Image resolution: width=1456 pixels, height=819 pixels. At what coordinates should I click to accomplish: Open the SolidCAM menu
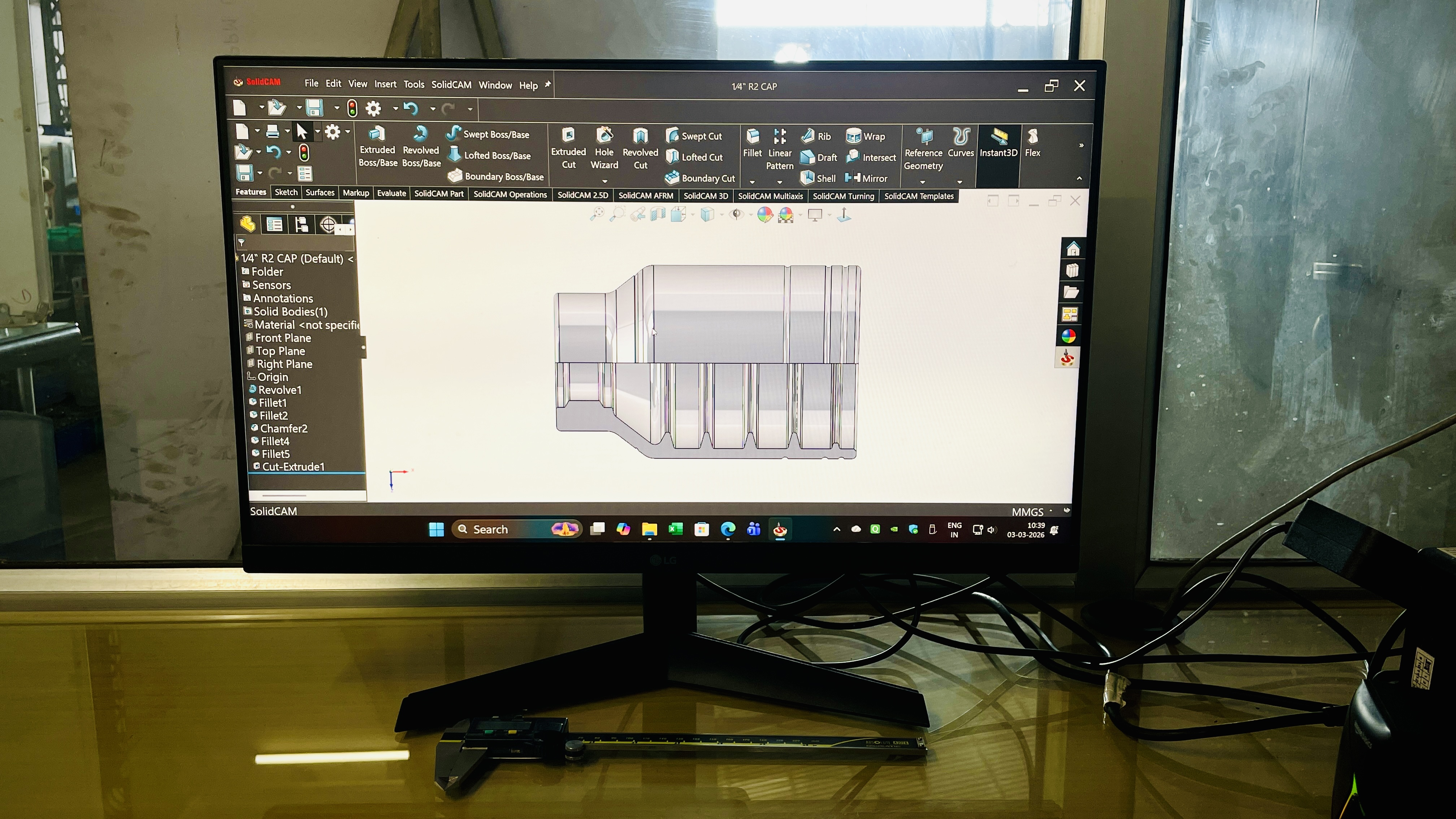pos(451,85)
